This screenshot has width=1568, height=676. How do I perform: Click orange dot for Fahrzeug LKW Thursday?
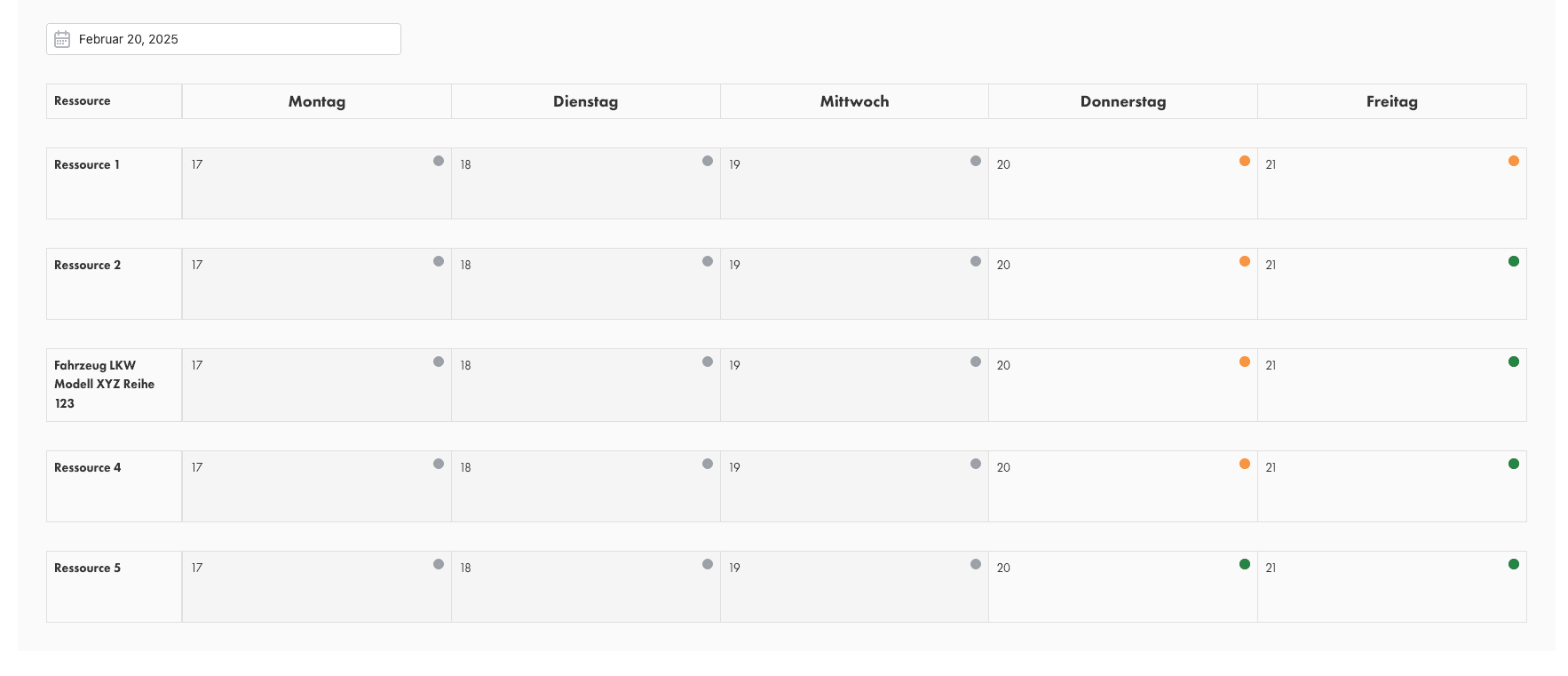(1244, 362)
